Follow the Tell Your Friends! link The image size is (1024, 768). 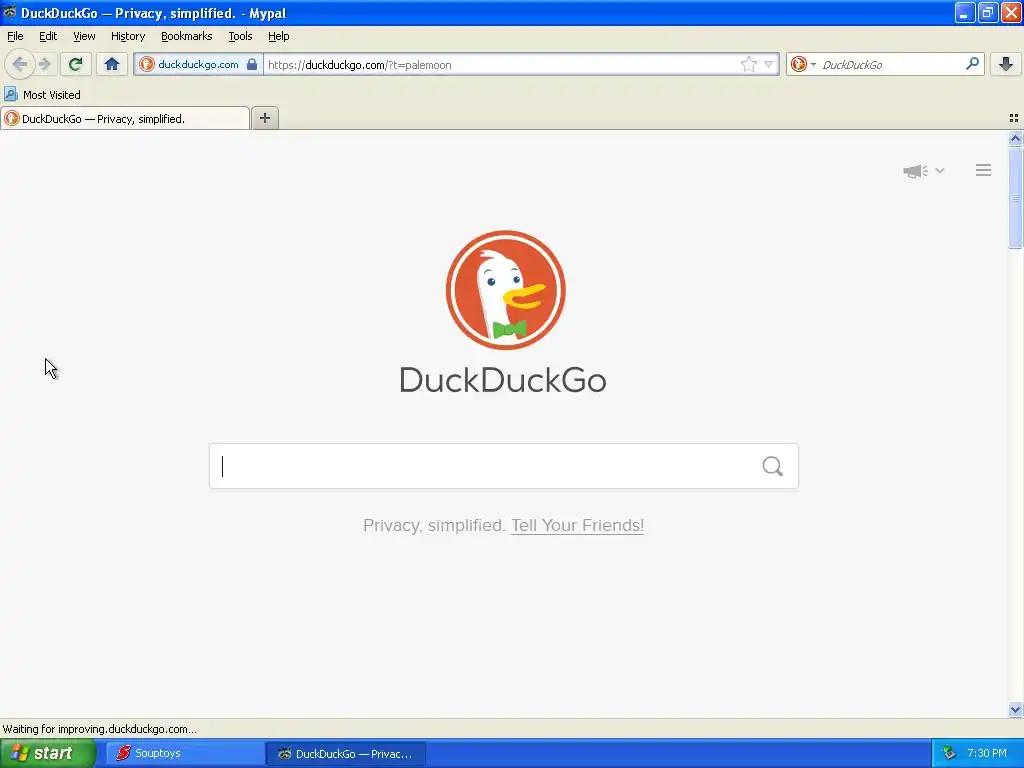pos(577,525)
